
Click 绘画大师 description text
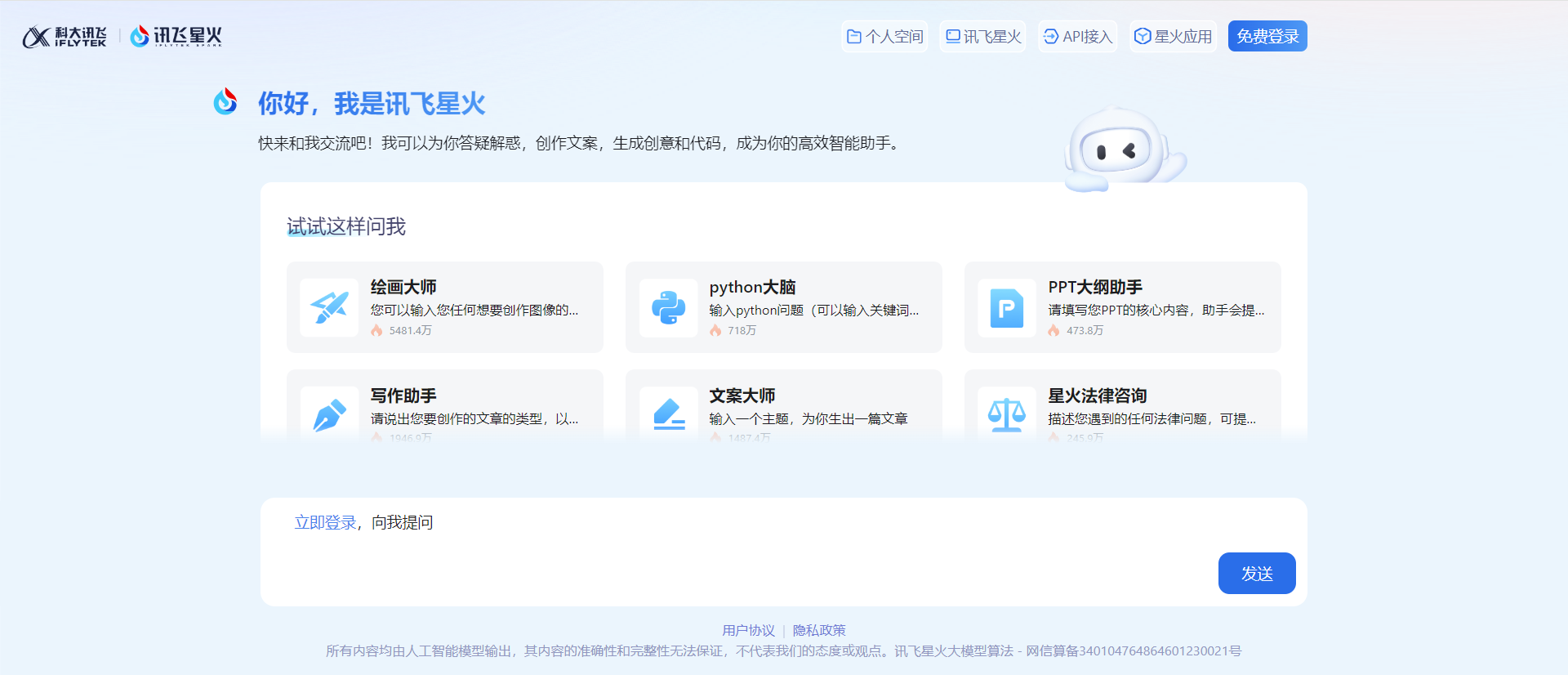(x=474, y=310)
